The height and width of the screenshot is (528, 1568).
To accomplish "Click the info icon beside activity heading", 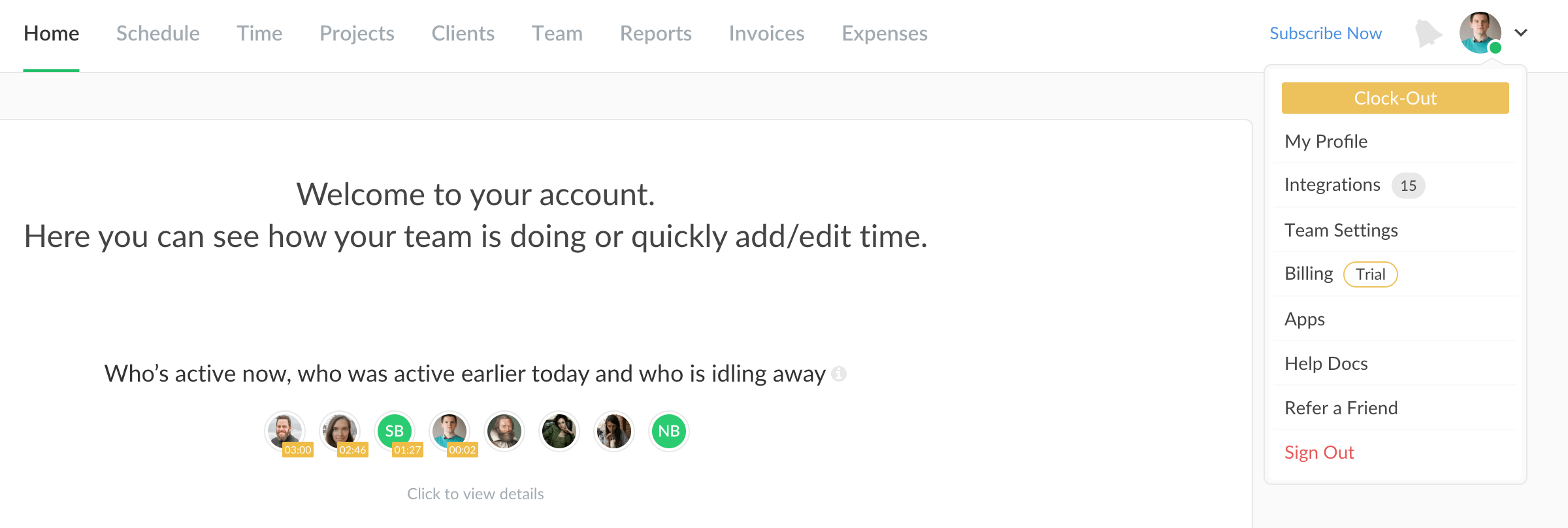I will coord(839,374).
